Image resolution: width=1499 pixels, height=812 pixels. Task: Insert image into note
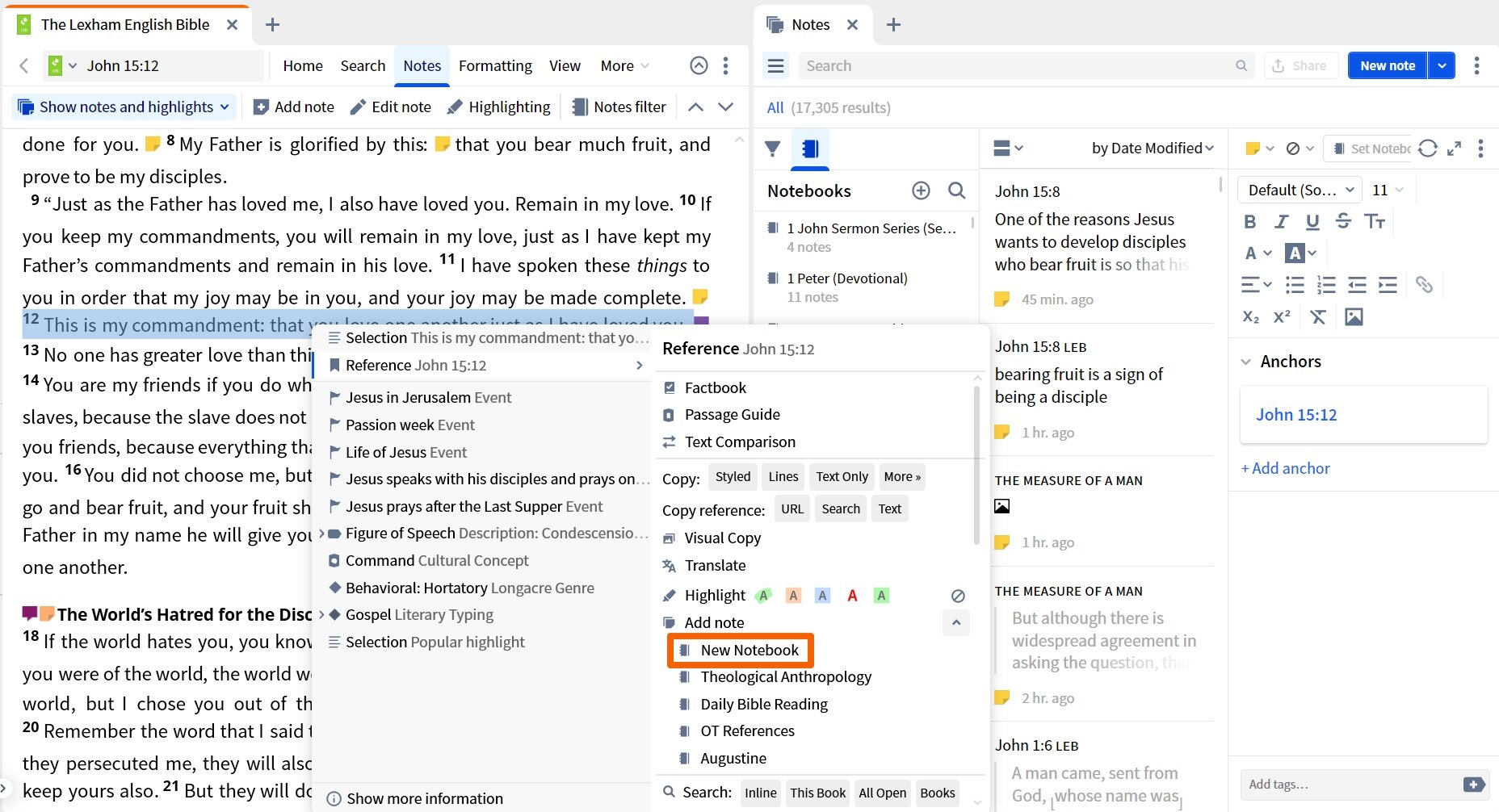point(1354,316)
